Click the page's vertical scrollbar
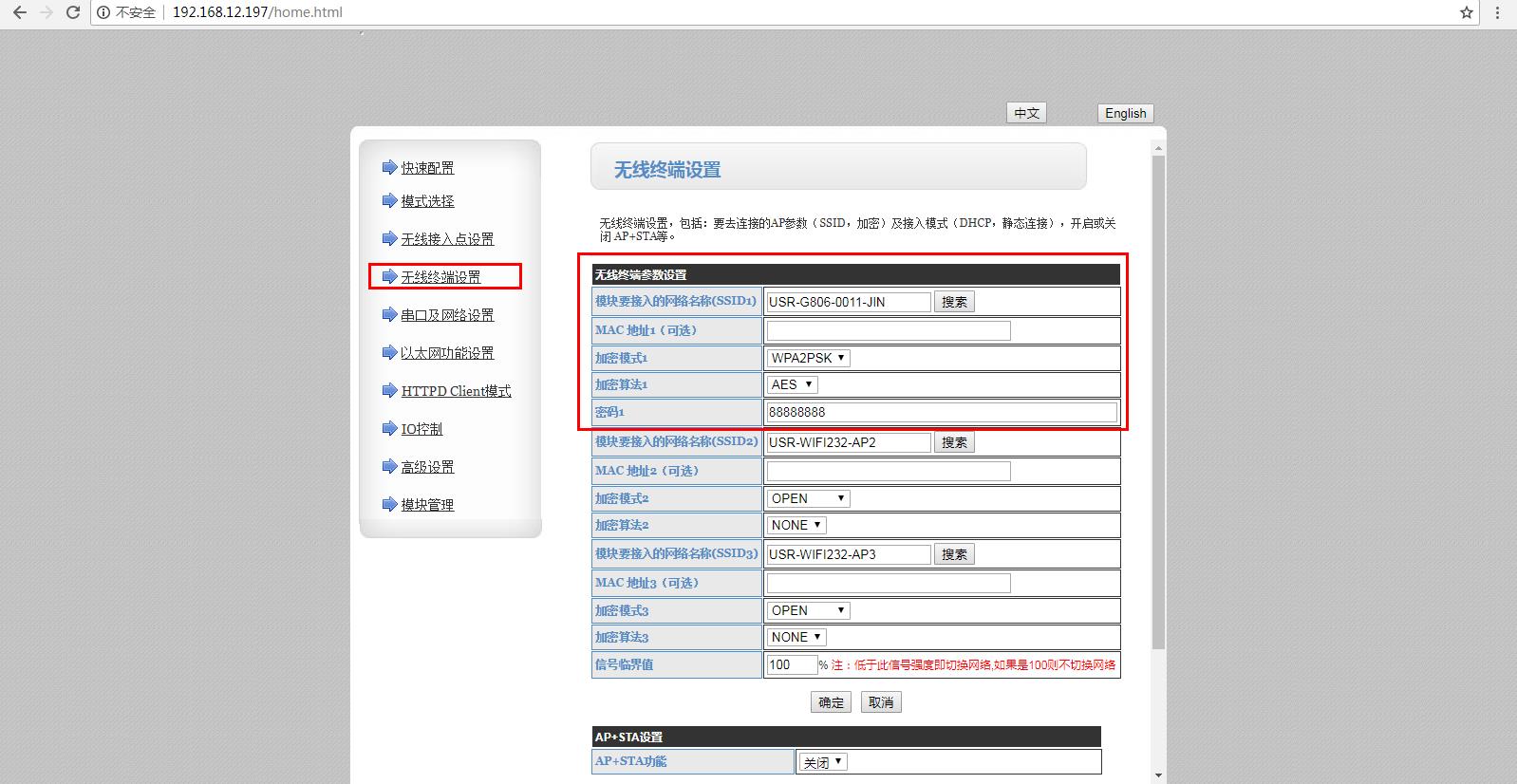The width and height of the screenshot is (1517, 784). click(1157, 399)
